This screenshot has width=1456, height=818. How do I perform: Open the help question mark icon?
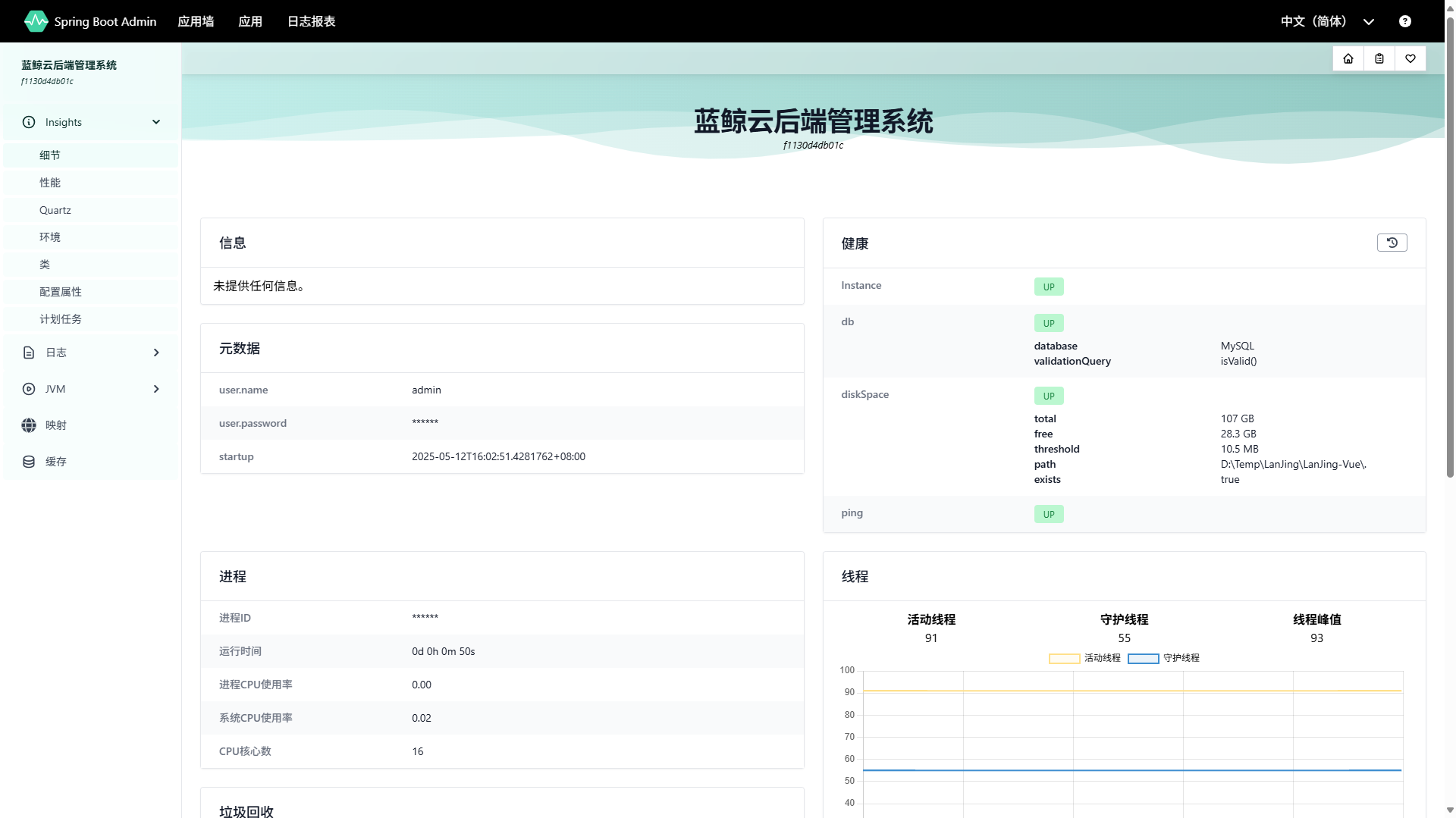tap(1404, 21)
